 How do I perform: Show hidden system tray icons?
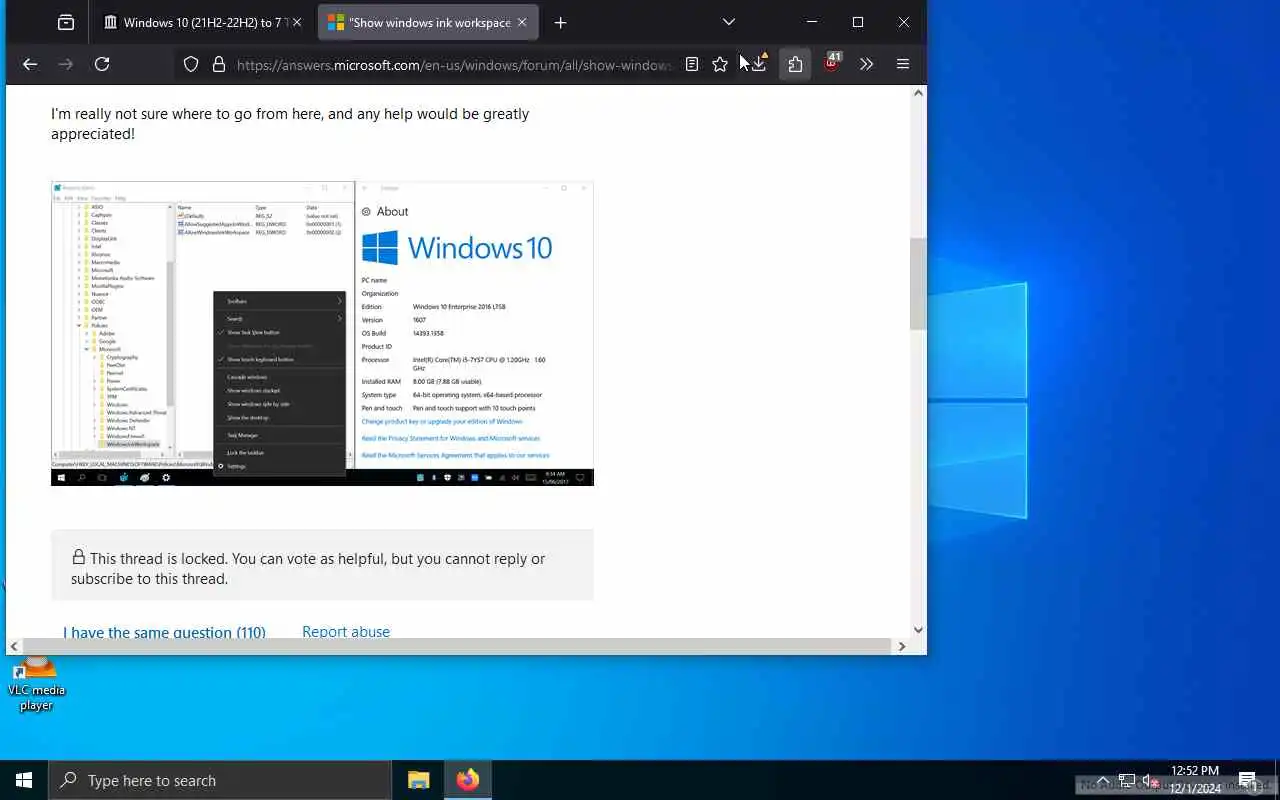point(1103,780)
